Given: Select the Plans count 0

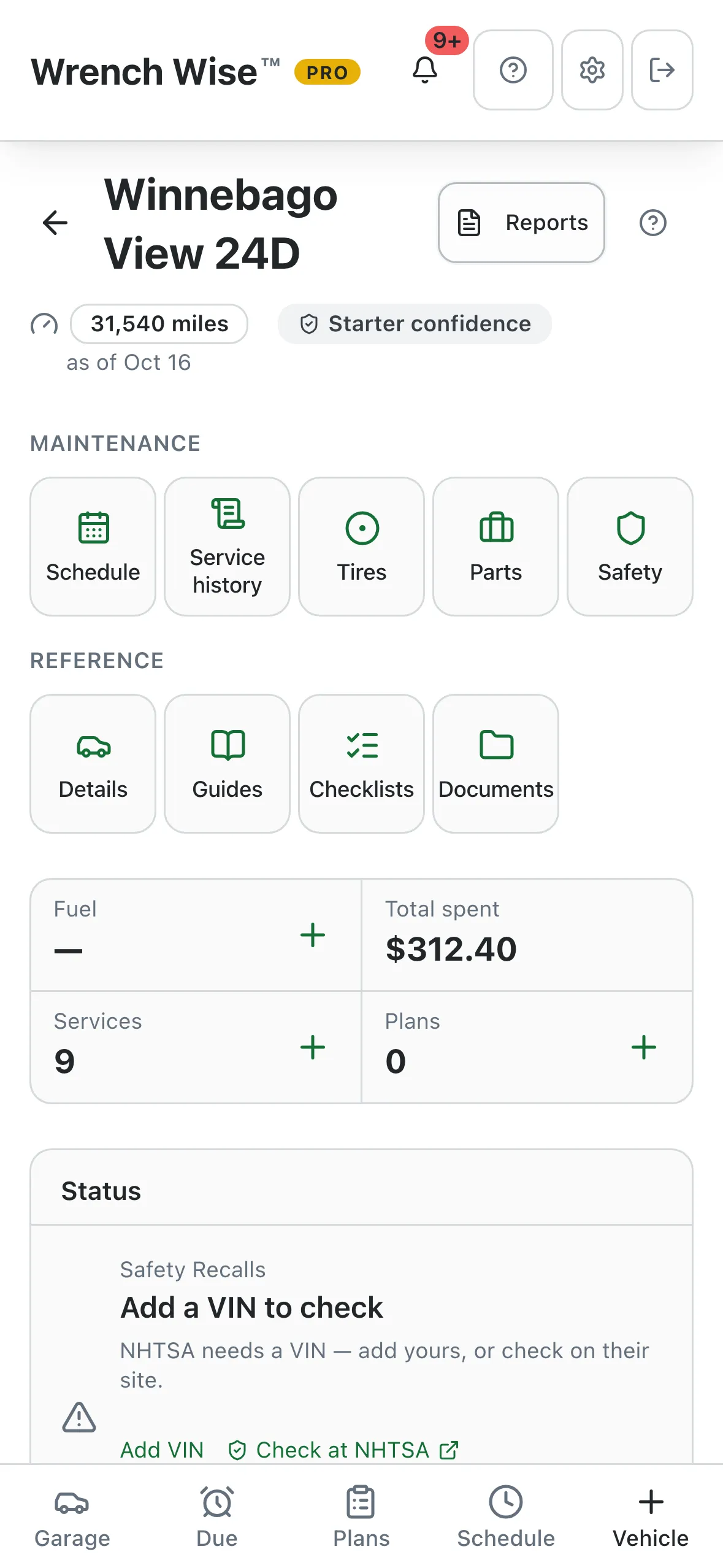Looking at the screenshot, I should [x=396, y=1062].
